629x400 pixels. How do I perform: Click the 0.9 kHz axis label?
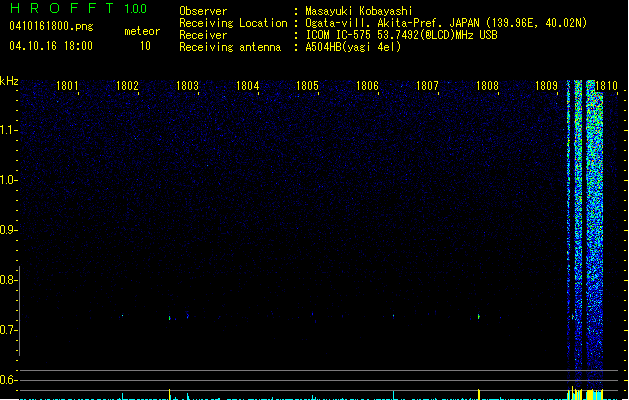coord(9,230)
